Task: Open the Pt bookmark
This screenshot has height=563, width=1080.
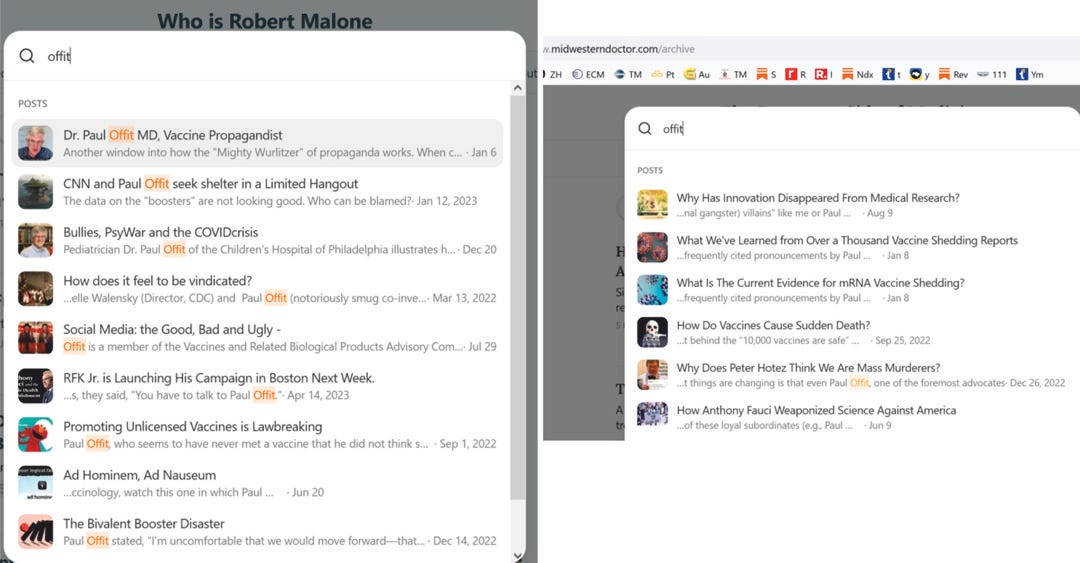Action: pyautogui.click(x=663, y=74)
